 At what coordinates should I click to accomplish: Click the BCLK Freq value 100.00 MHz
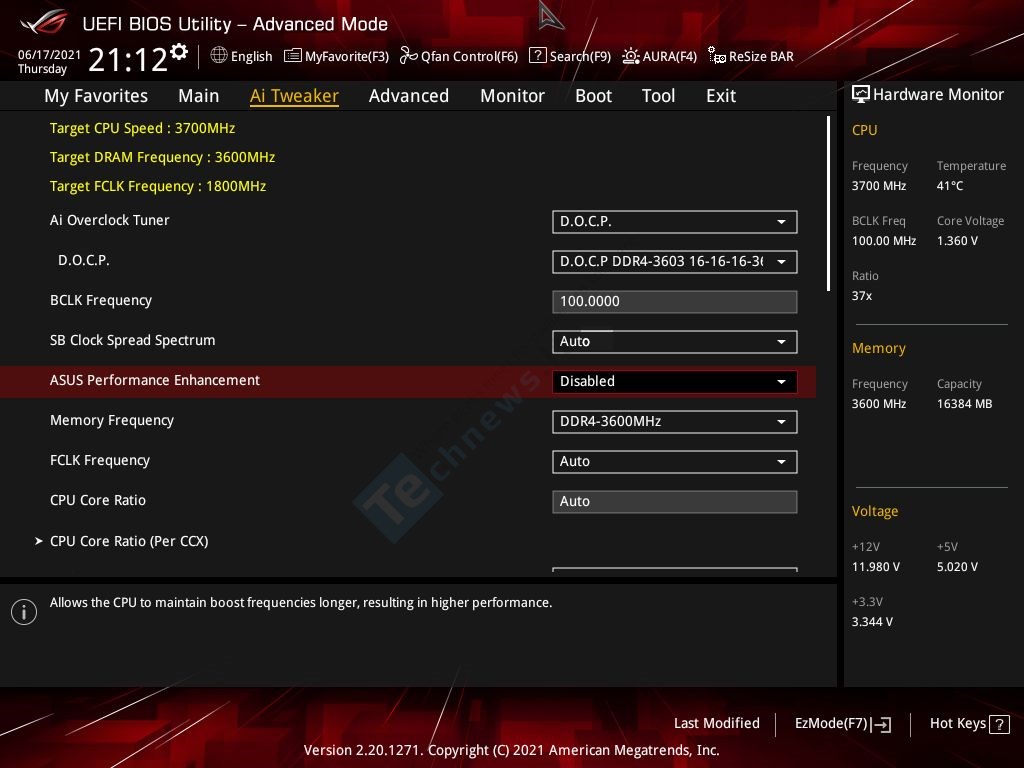tap(884, 241)
